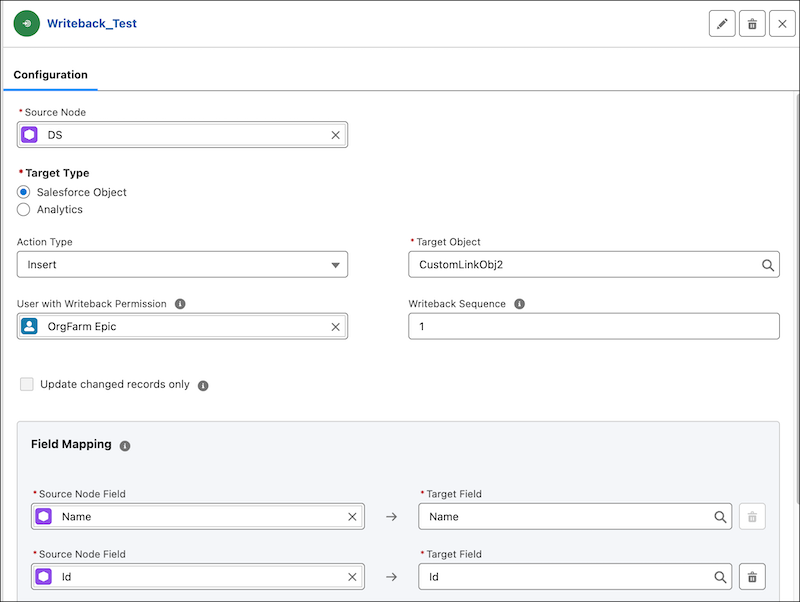Click search icon in Name target field
The width and height of the screenshot is (800, 602).
(x=720, y=517)
